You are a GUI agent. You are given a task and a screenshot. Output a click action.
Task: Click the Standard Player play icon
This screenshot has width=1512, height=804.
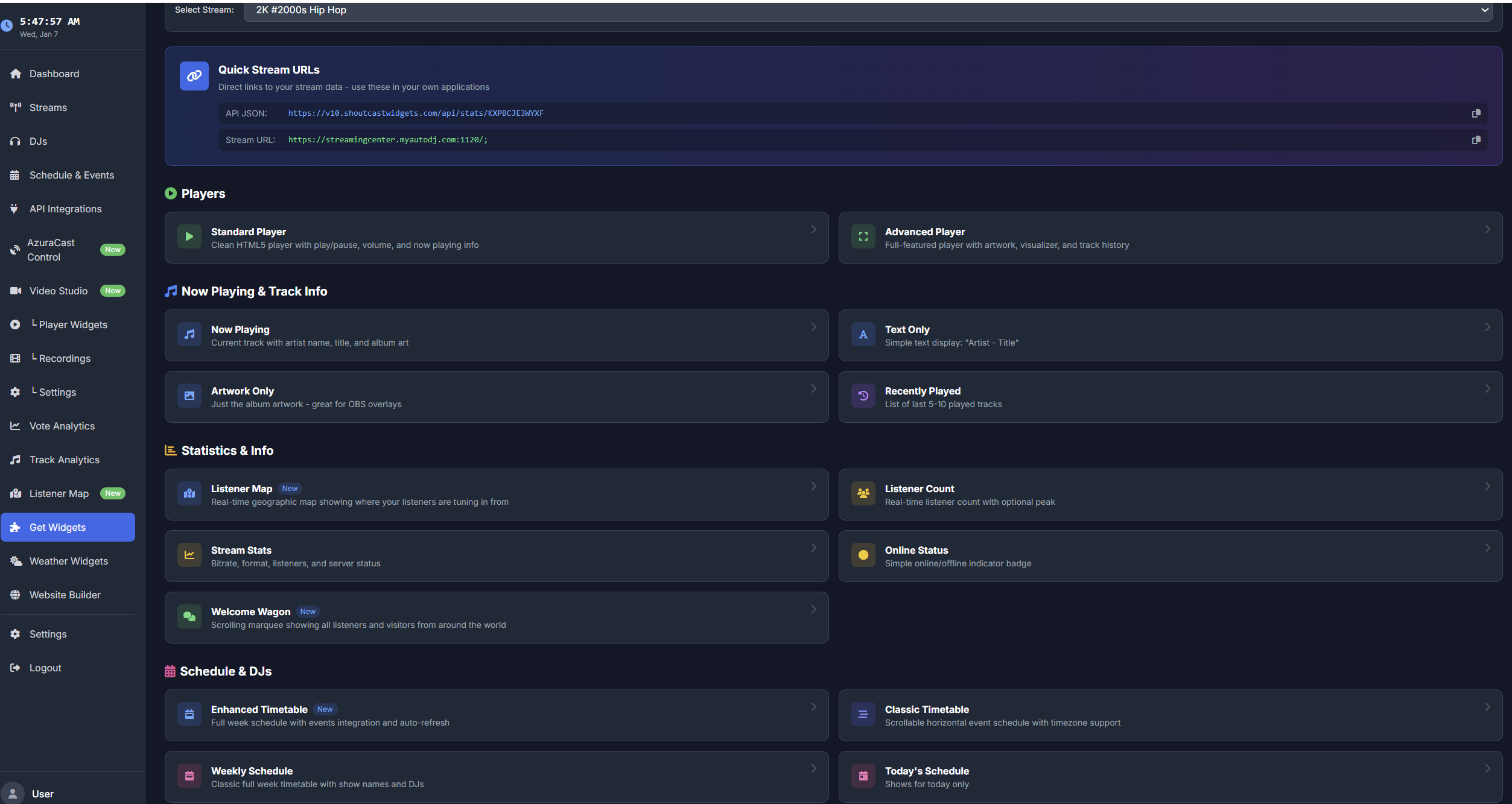pyautogui.click(x=189, y=237)
